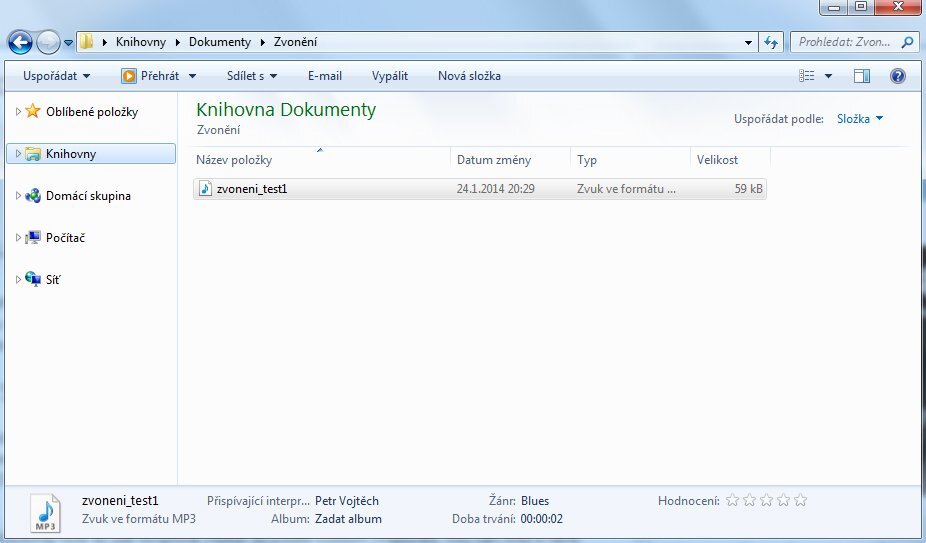Click the Počítač computer icon
Viewport: 926px width, 543px height.
(33, 238)
